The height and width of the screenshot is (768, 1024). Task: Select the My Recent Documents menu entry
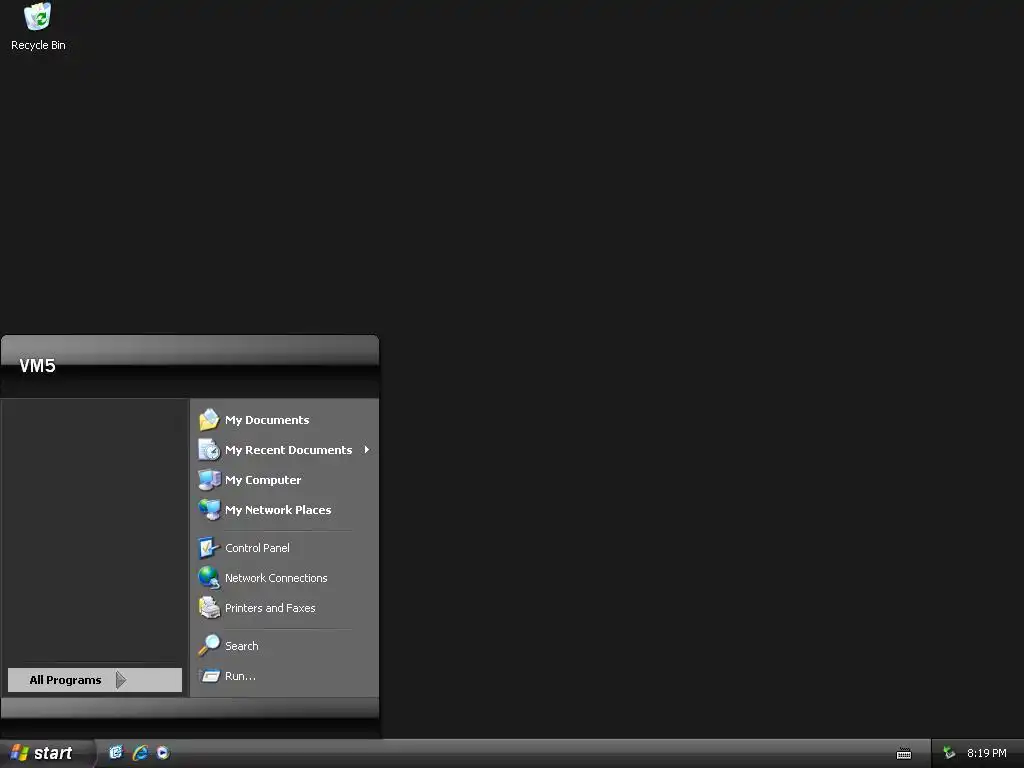(x=285, y=449)
